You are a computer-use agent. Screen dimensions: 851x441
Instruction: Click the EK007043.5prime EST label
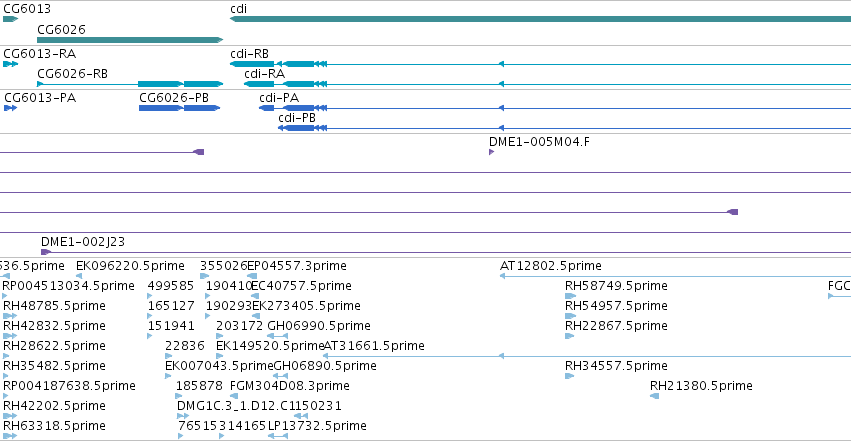pos(219,366)
